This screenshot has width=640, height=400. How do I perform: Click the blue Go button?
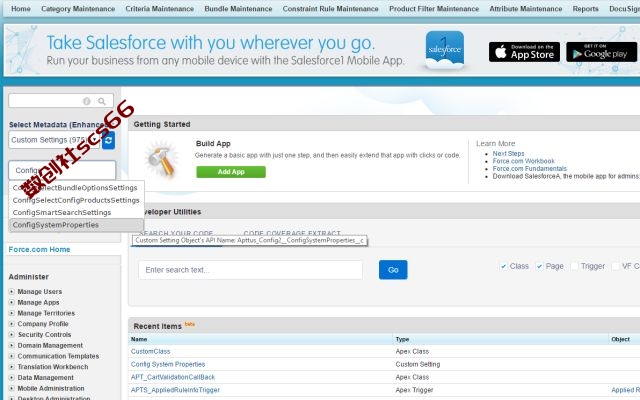click(x=393, y=270)
